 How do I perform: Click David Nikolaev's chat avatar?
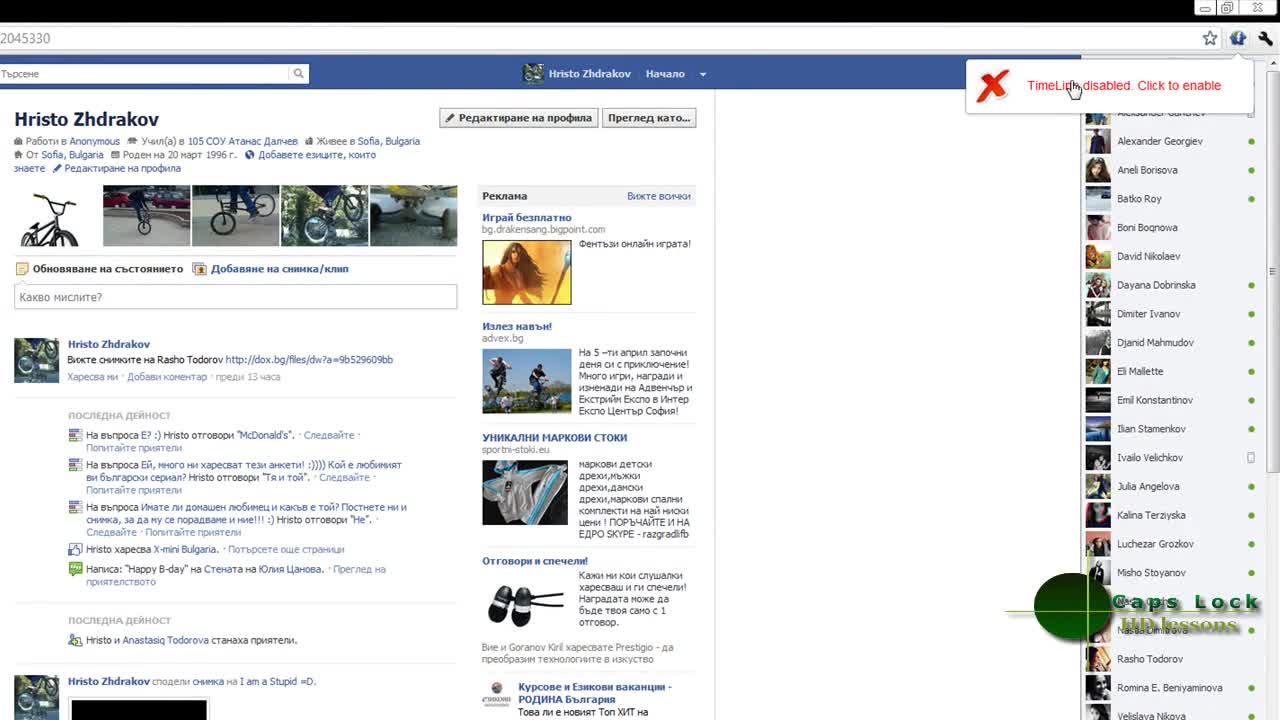pos(1098,256)
